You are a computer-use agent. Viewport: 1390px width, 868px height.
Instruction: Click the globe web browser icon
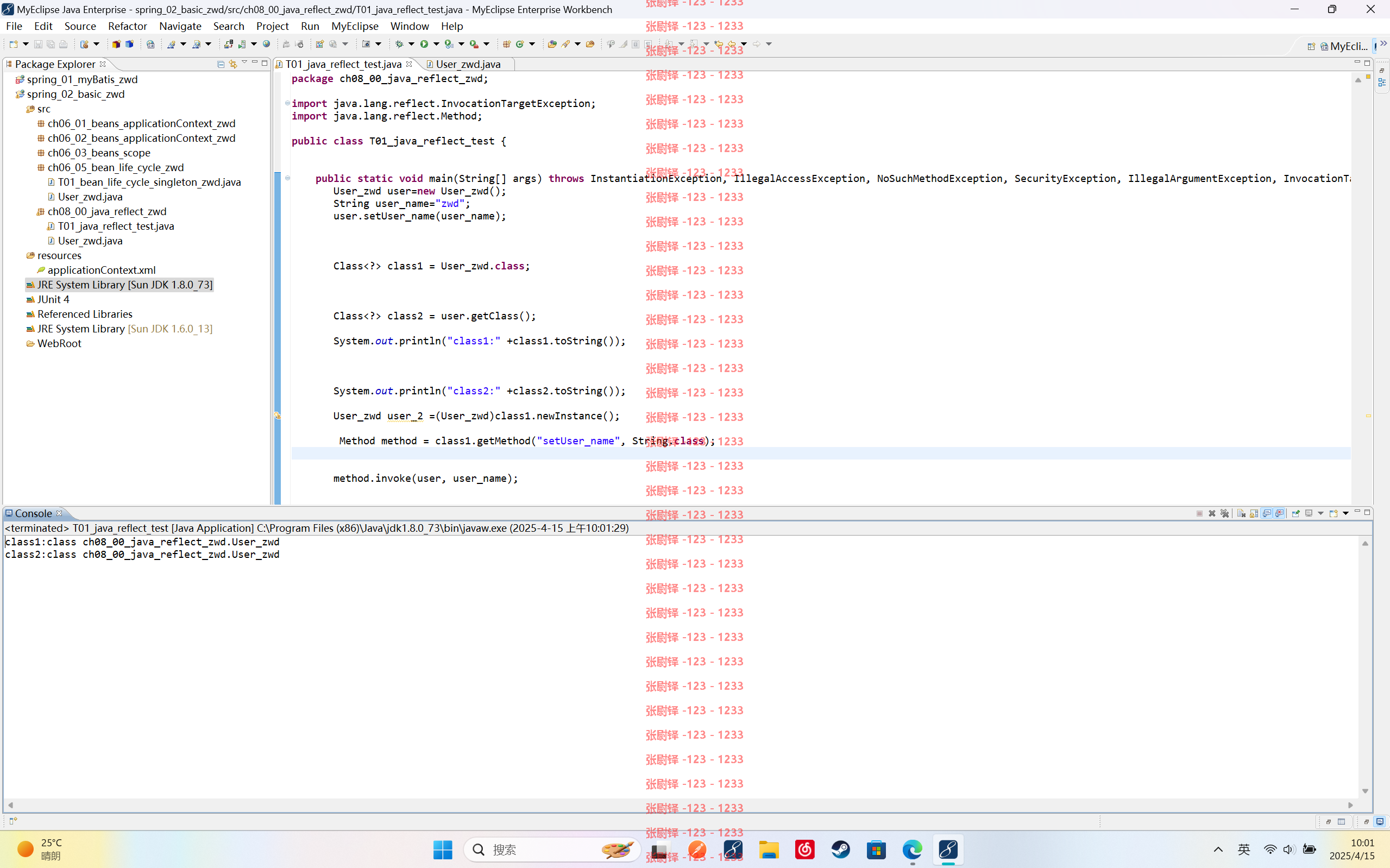point(266,44)
